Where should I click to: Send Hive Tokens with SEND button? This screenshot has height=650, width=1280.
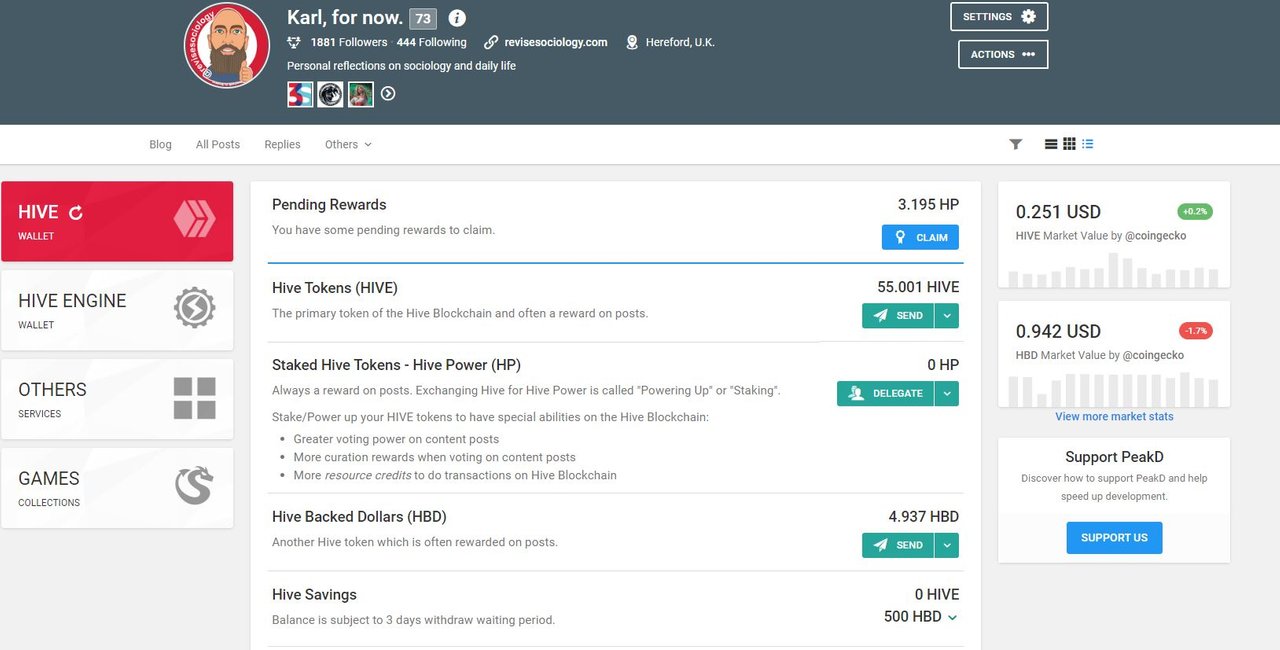(898, 315)
